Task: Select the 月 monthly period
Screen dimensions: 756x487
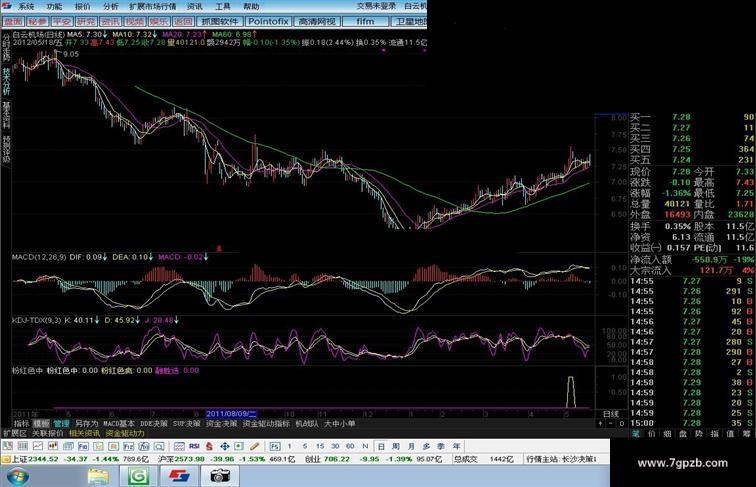Action: pos(411,446)
